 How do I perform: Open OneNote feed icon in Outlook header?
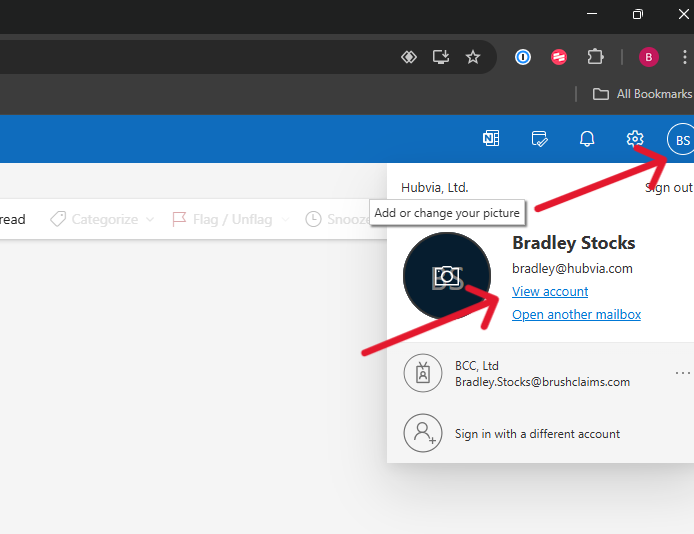pyautogui.click(x=491, y=139)
